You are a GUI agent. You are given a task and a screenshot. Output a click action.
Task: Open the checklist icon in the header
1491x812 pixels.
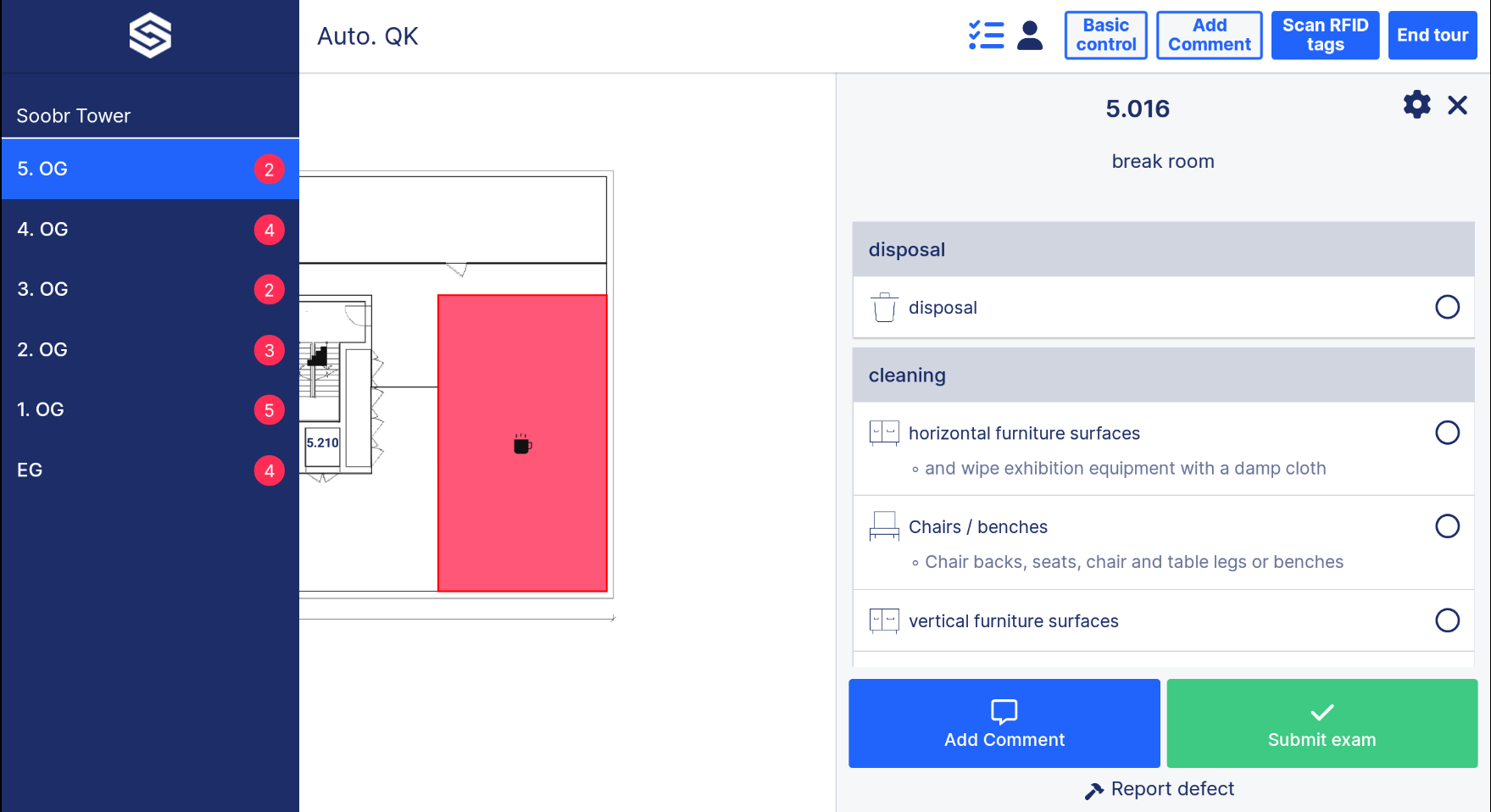(987, 36)
